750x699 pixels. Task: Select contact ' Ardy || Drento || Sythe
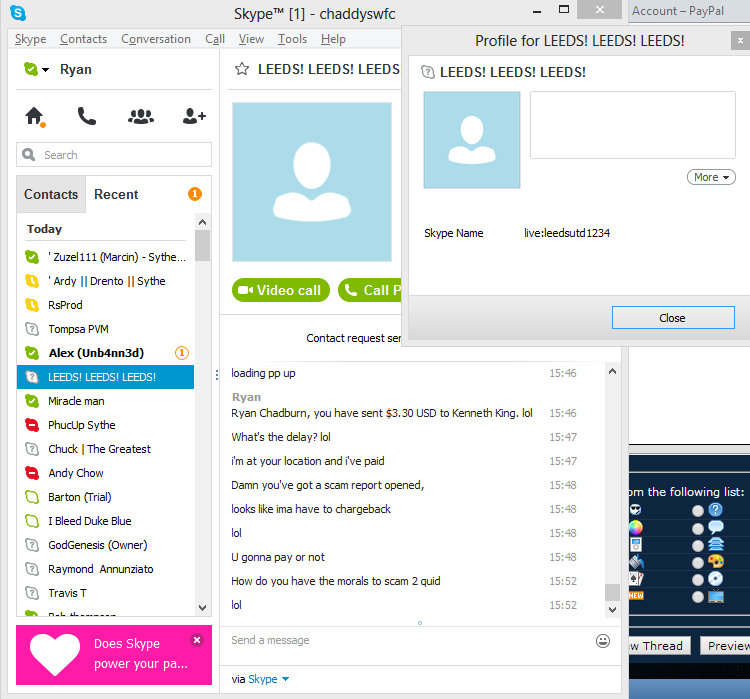point(106,281)
